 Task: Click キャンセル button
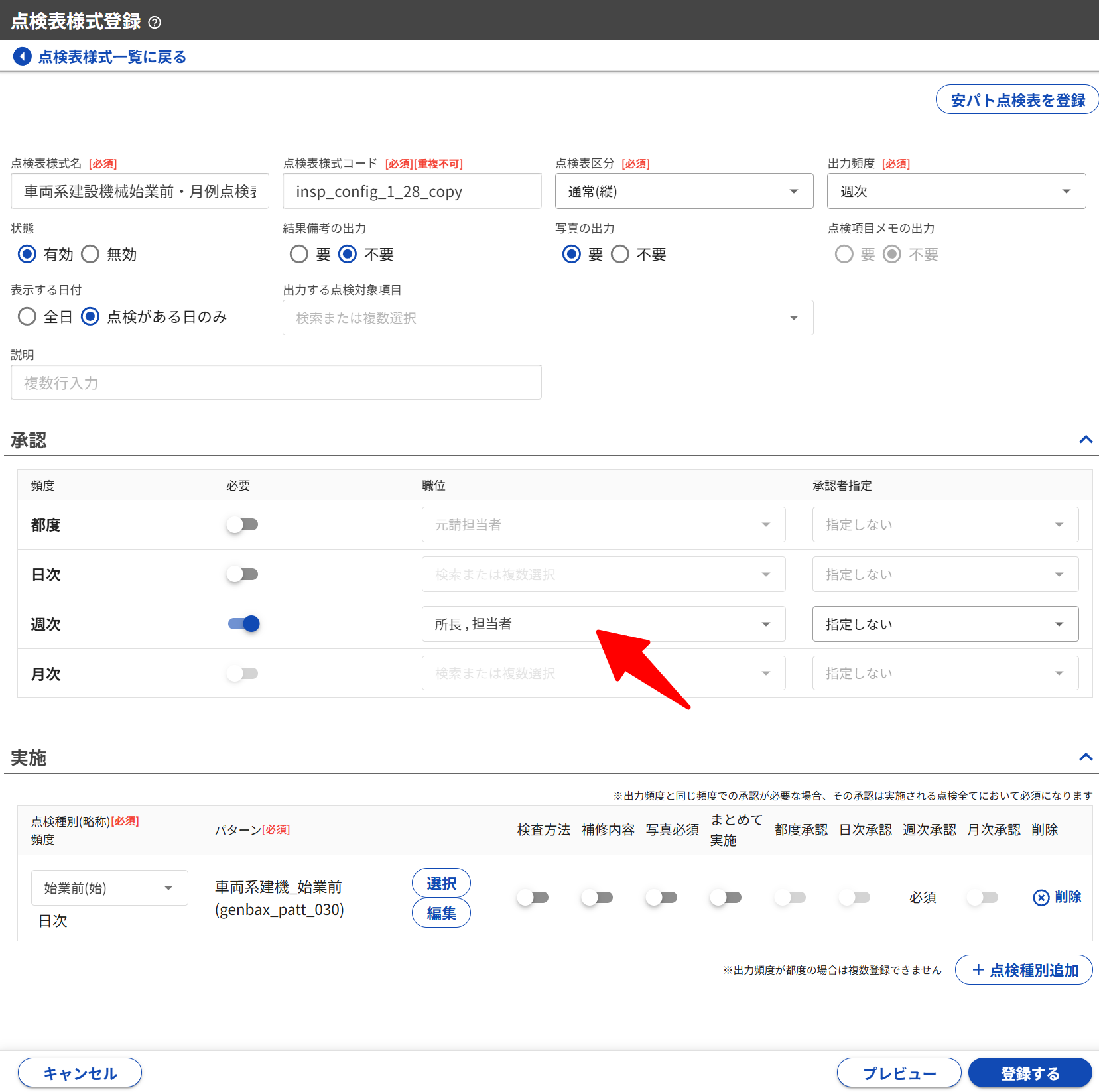point(80,1073)
